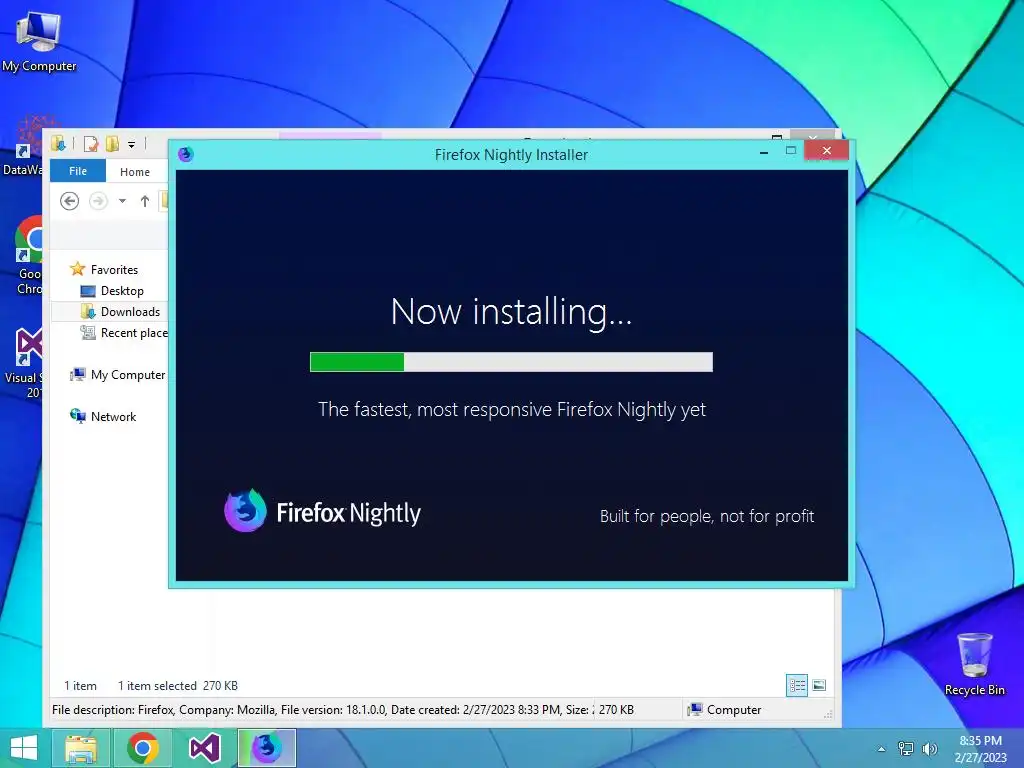Click the 'Now installing...' heading
This screenshot has width=1024, height=768.
(511, 312)
